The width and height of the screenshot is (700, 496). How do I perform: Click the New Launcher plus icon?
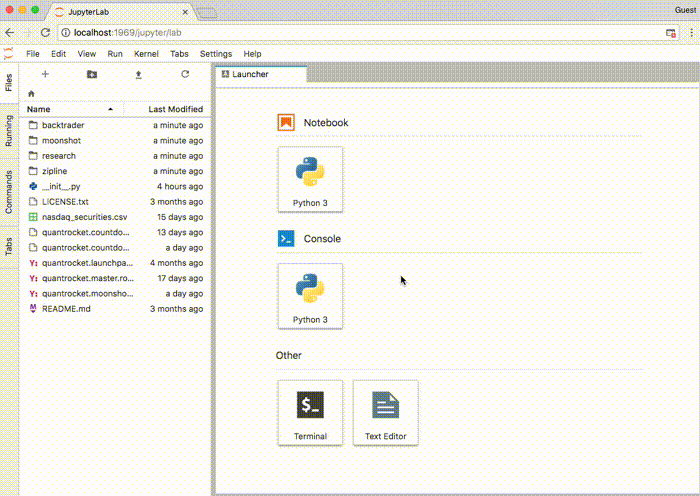pos(45,74)
